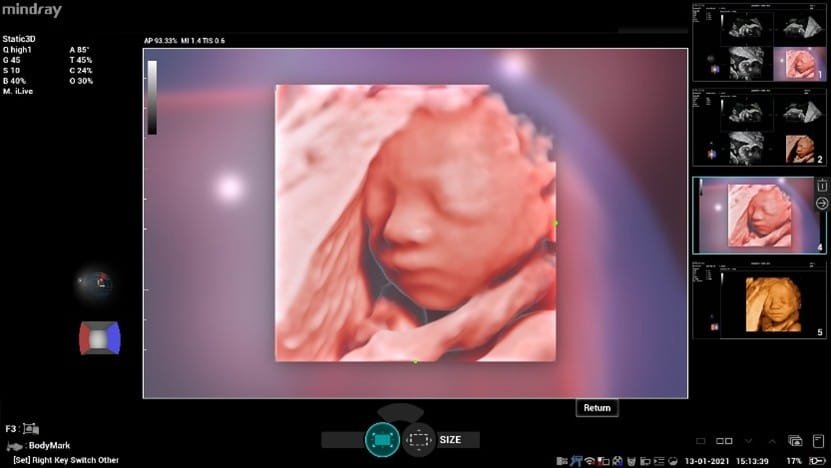831x468 pixels.
Task: Click the light source orientation sphere
Action: 97,284
